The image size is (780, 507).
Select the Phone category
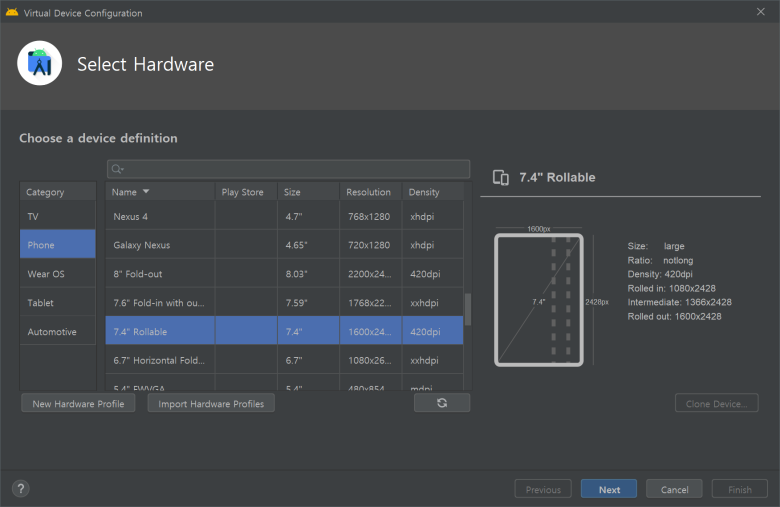click(58, 245)
